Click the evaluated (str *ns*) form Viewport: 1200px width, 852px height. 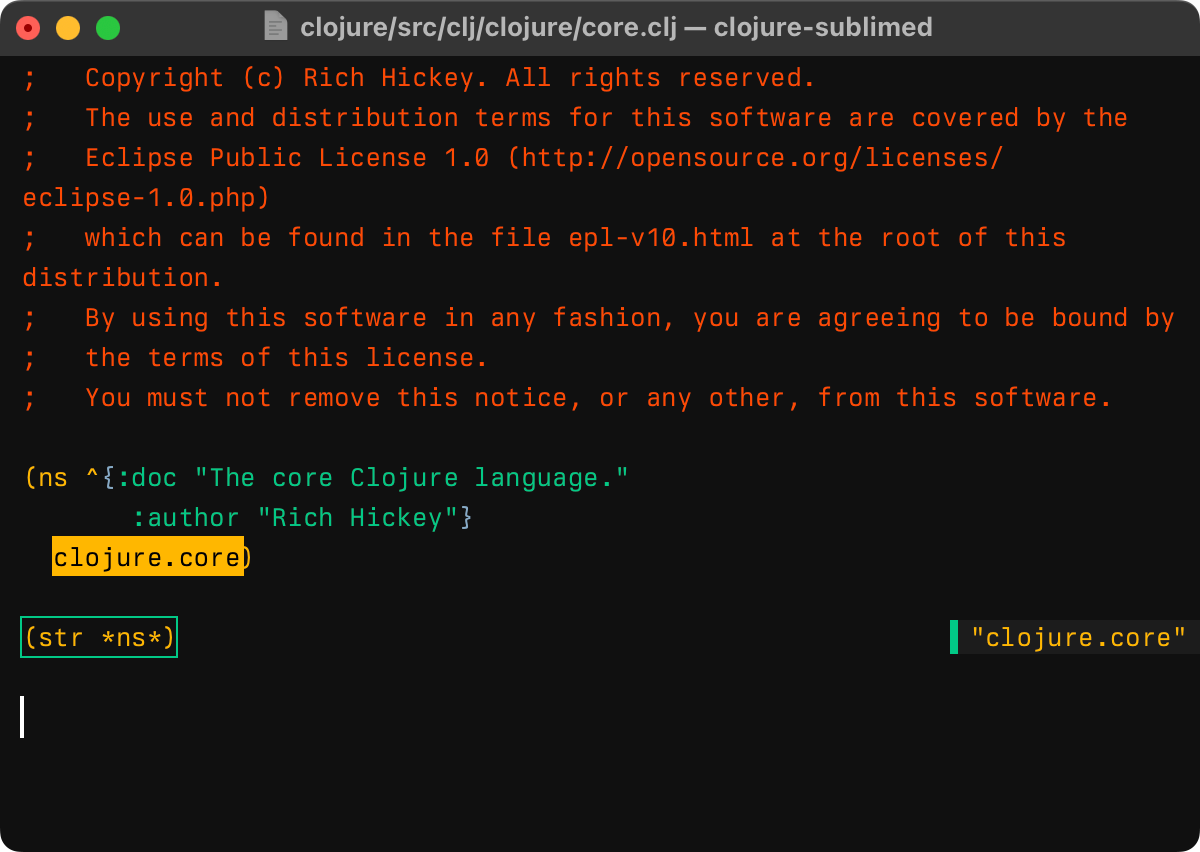[99, 637]
